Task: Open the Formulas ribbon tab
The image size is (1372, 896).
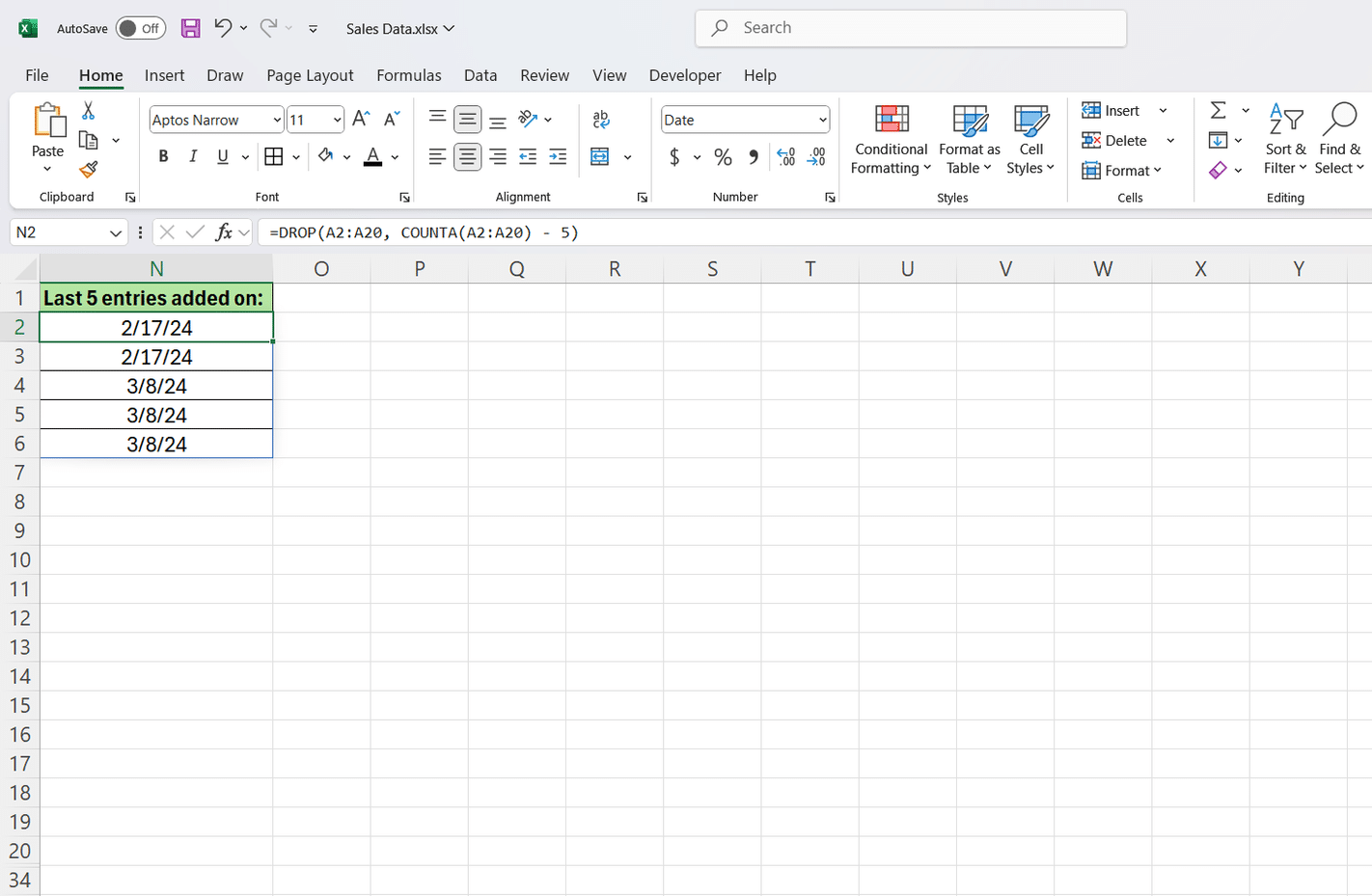Action: click(x=409, y=75)
